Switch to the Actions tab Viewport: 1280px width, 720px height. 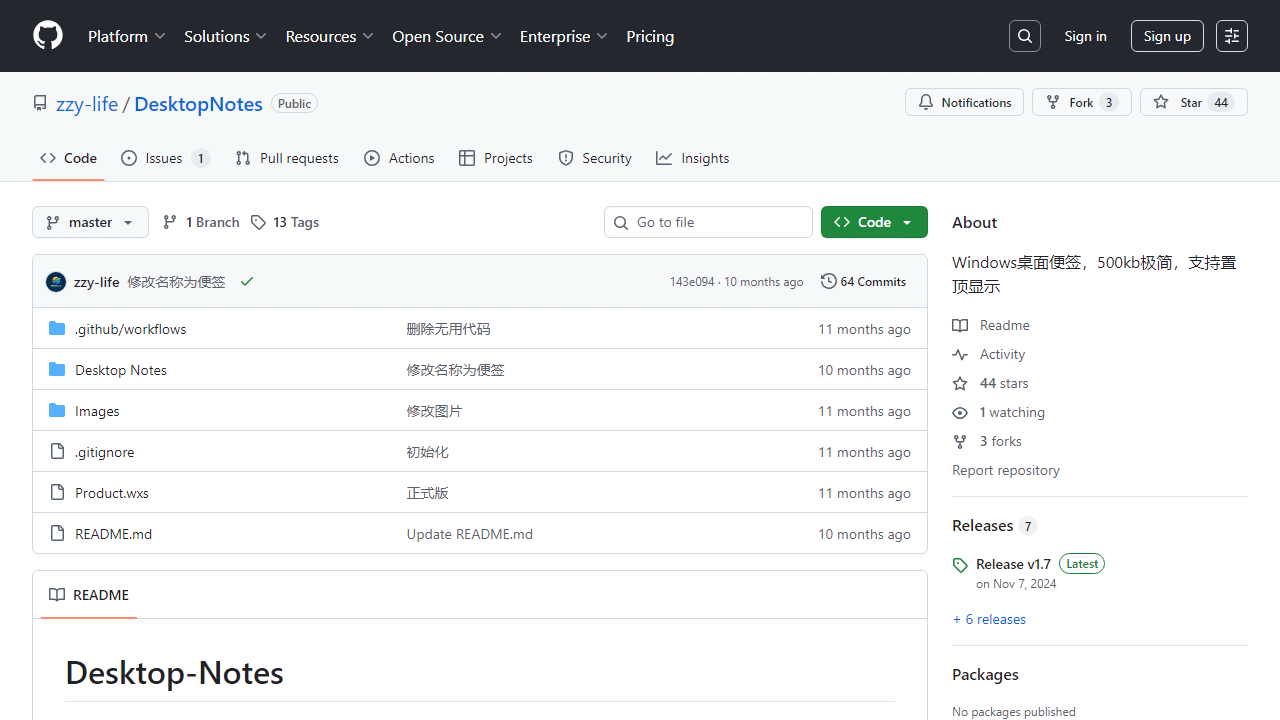click(399, 158)
